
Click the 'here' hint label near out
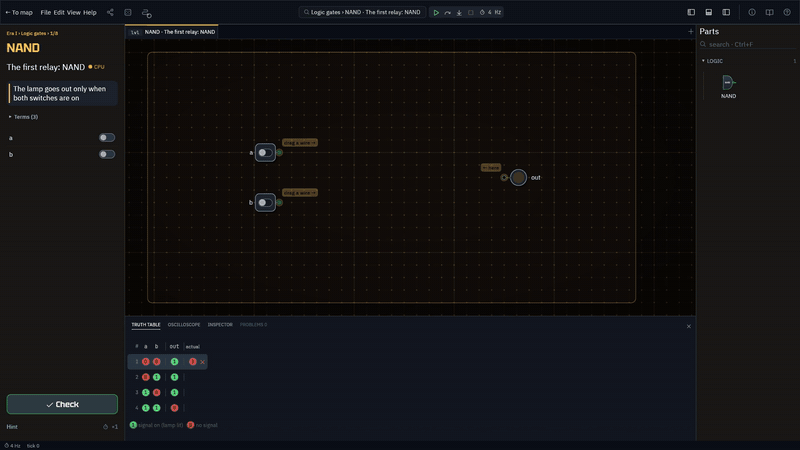491,167
